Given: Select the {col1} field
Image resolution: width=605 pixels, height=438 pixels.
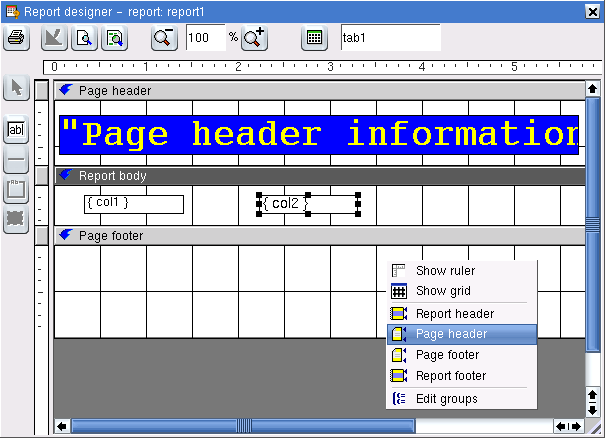Looking at the screenshot, I should point(133,204).
